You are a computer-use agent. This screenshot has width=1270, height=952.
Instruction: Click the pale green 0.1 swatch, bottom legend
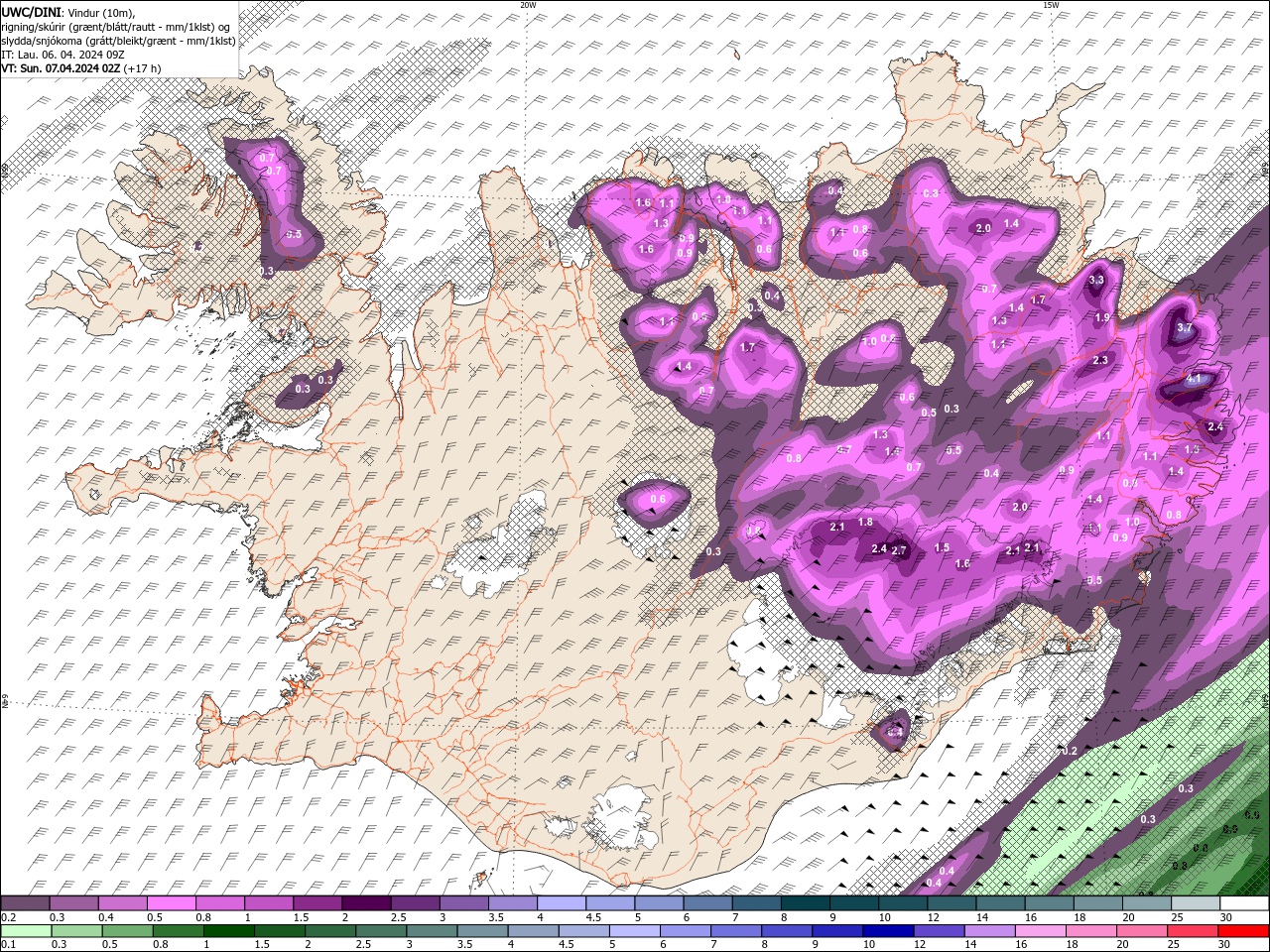pos(26,931)
